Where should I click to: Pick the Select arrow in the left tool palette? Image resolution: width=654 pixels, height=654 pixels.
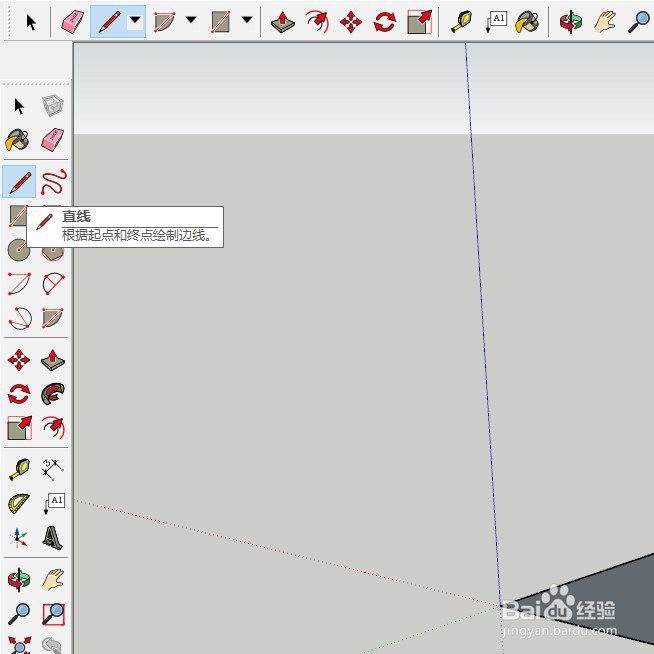(19, 106)
